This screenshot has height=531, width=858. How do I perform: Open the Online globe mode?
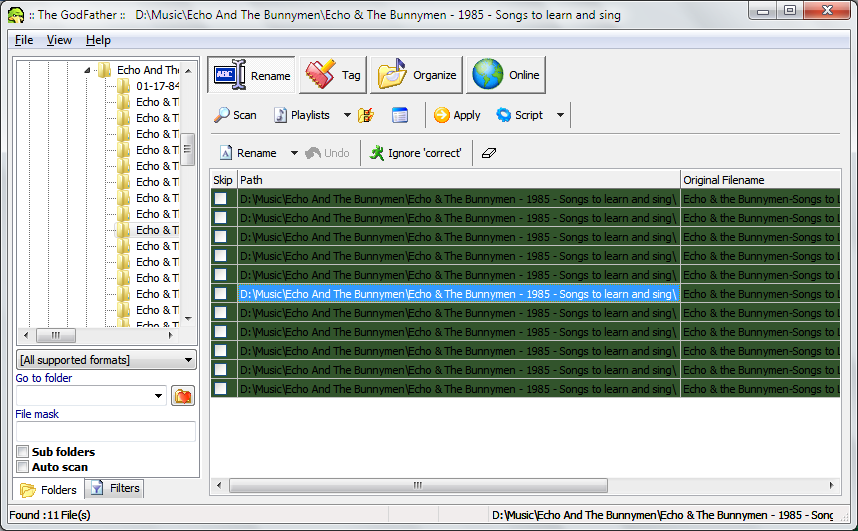click(x=506, y=75)
